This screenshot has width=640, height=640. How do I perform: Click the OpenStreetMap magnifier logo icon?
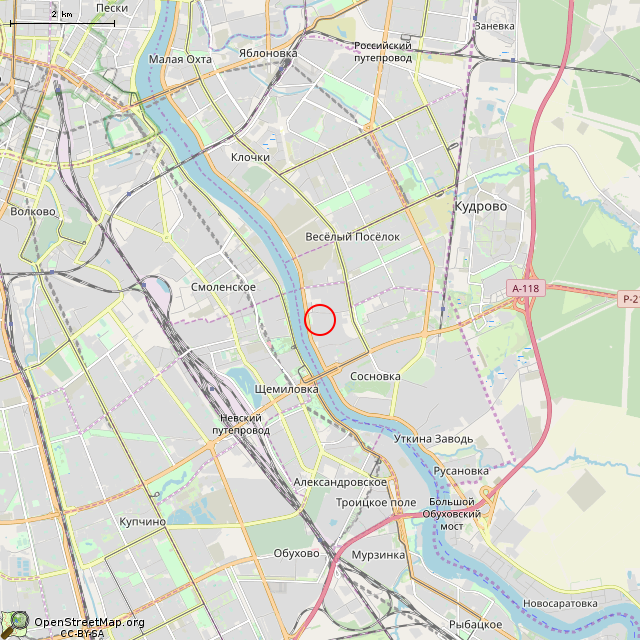tap(15, 624)
